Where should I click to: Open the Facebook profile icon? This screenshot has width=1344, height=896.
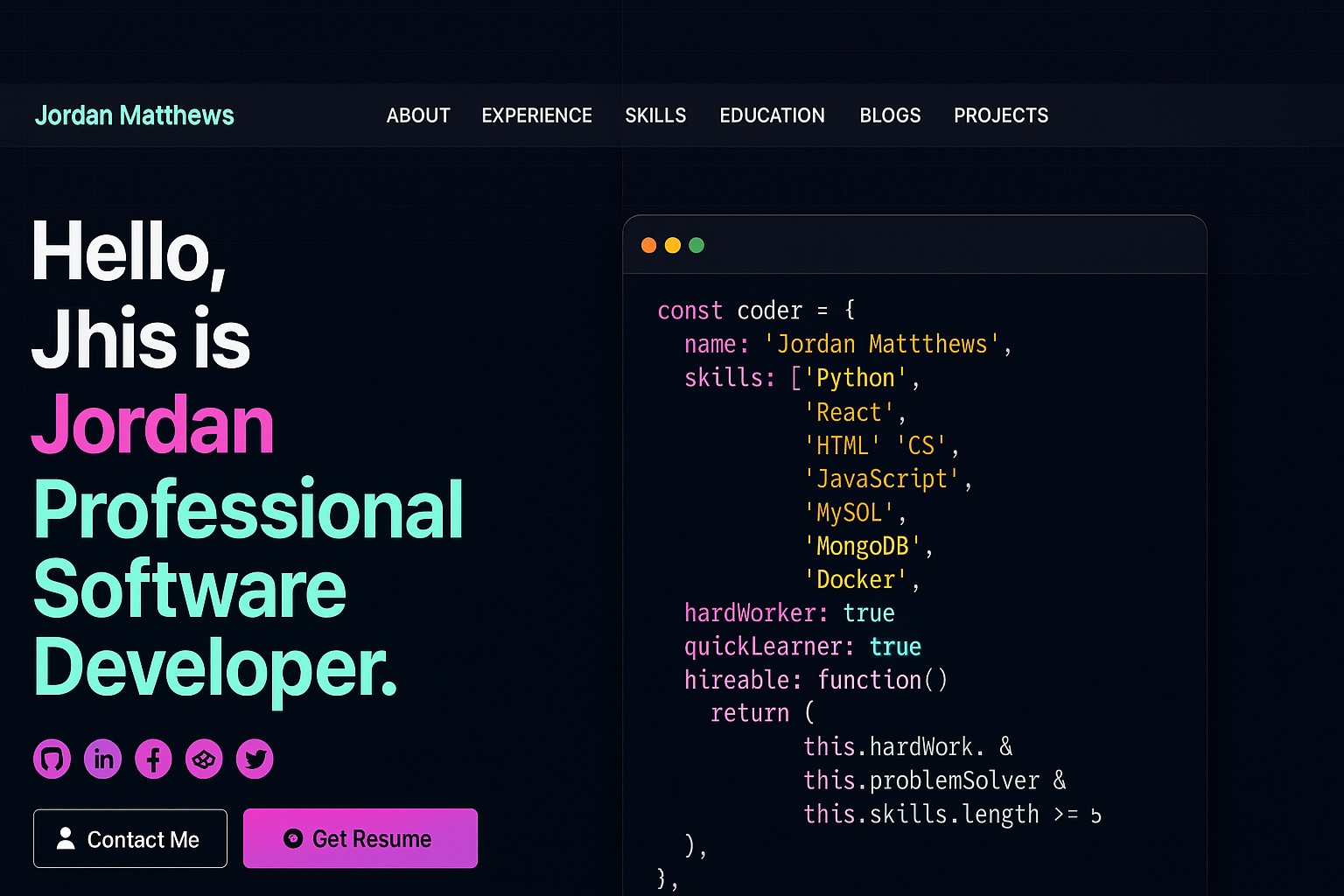[x=153, y=759]
